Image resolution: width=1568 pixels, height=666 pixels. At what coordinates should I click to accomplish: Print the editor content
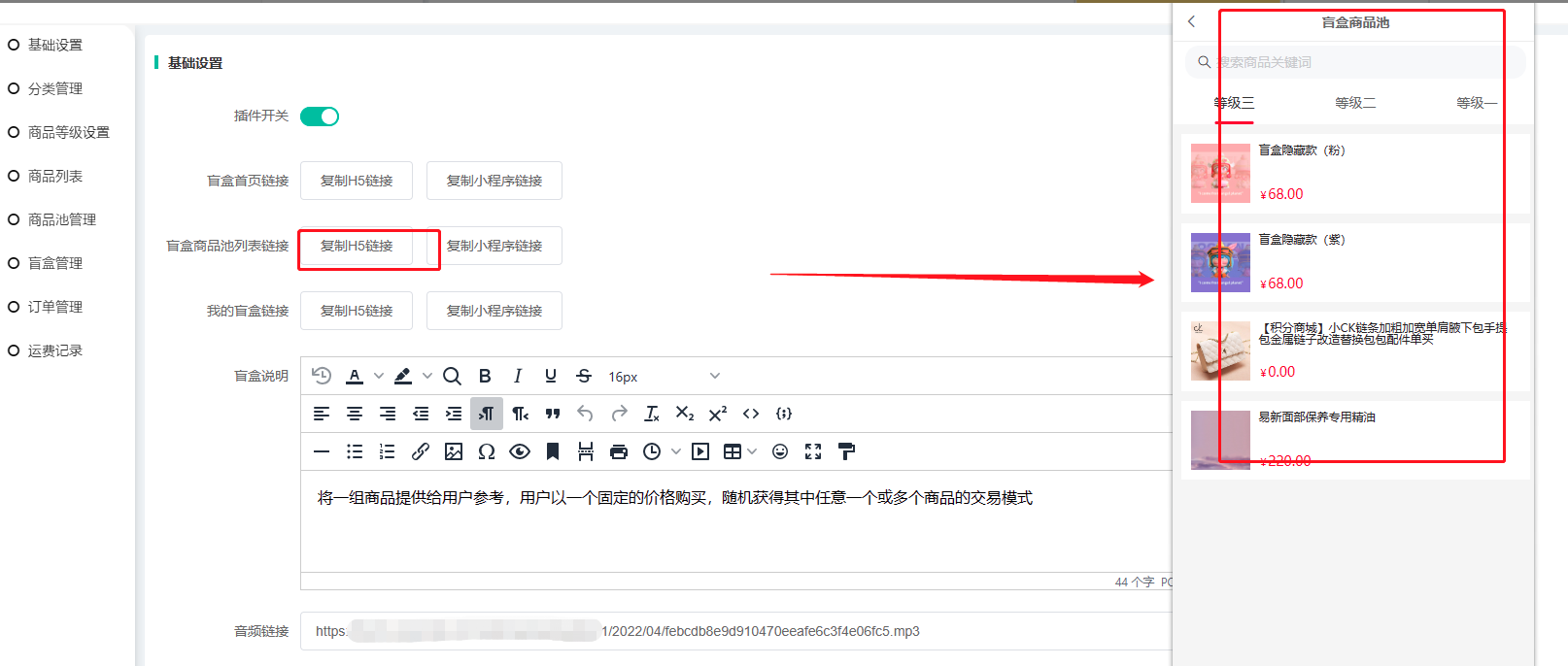tap(619, 451)
